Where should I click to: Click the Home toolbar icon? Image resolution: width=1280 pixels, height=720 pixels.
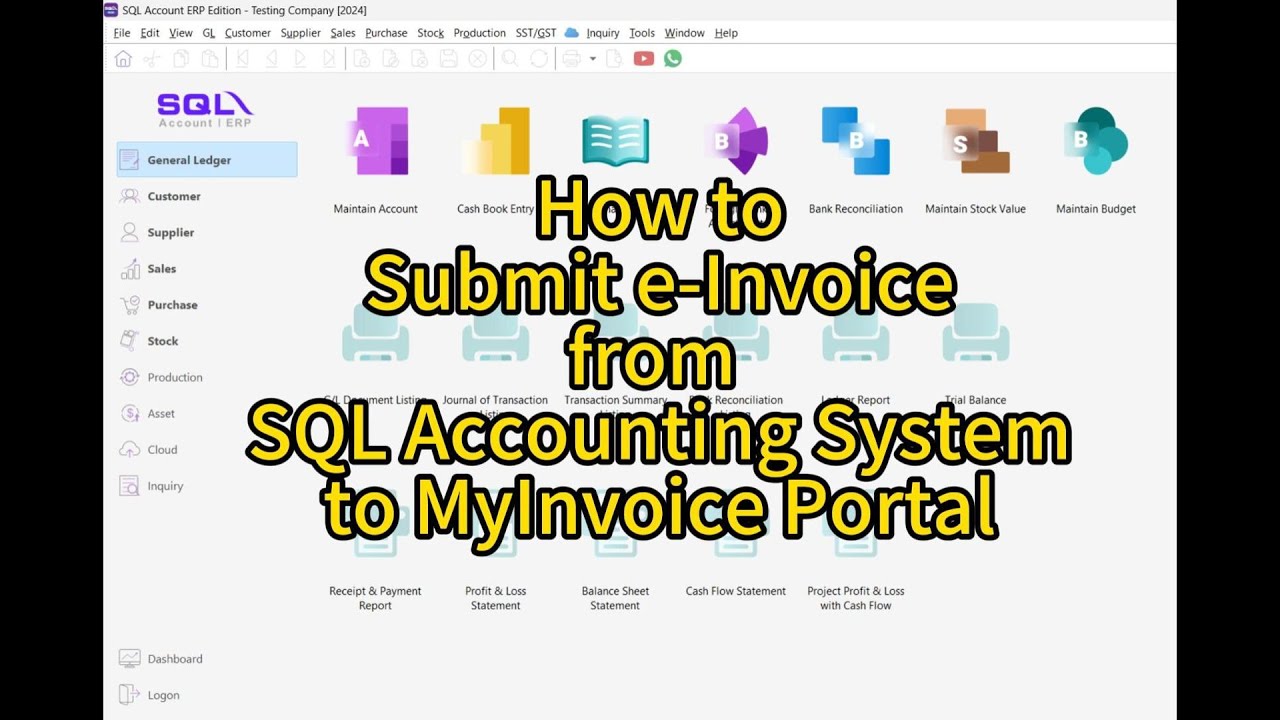(x=123, y=59)
